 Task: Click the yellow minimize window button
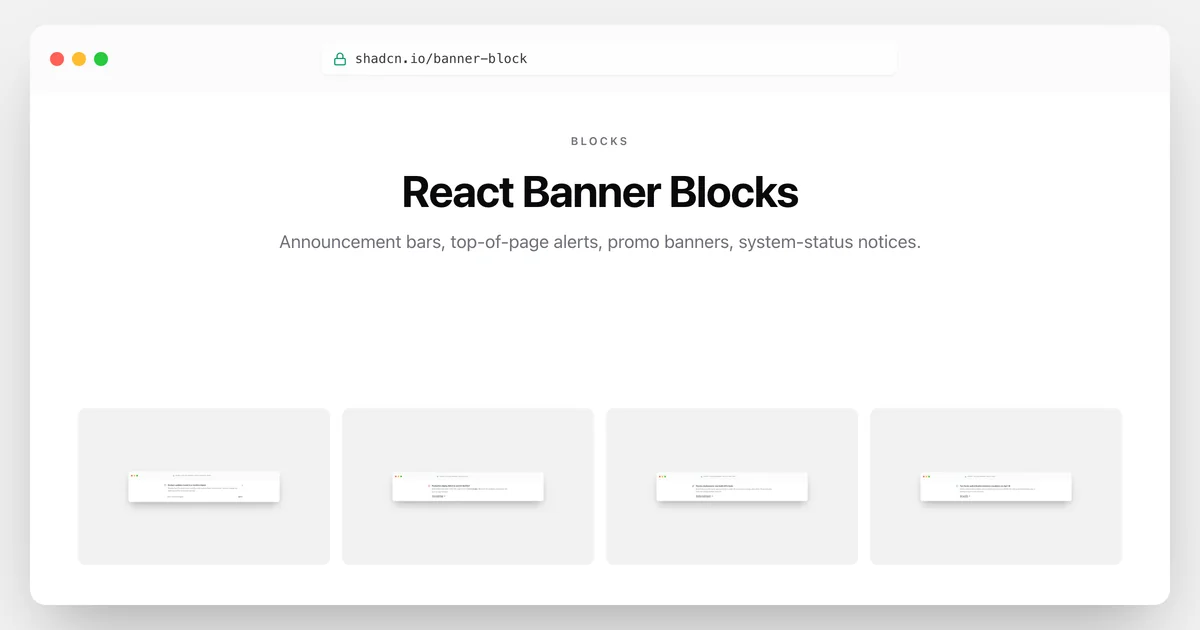[79, 59]
